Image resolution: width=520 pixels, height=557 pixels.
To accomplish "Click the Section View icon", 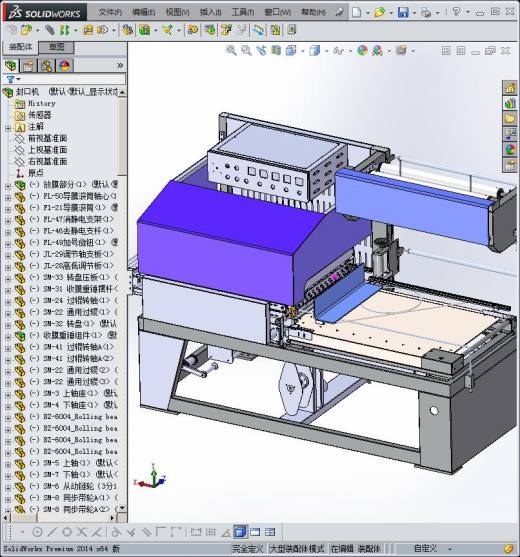I will coord(276,50).
